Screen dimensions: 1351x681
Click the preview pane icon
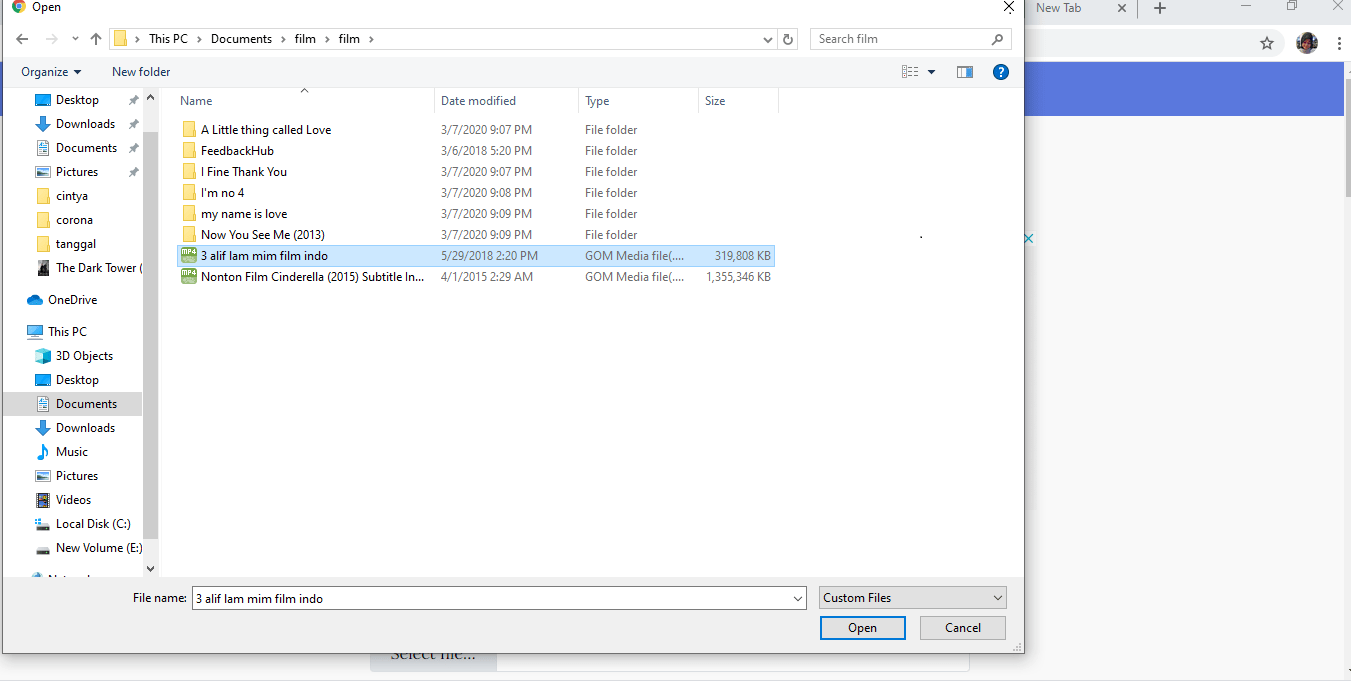(964, 71)
